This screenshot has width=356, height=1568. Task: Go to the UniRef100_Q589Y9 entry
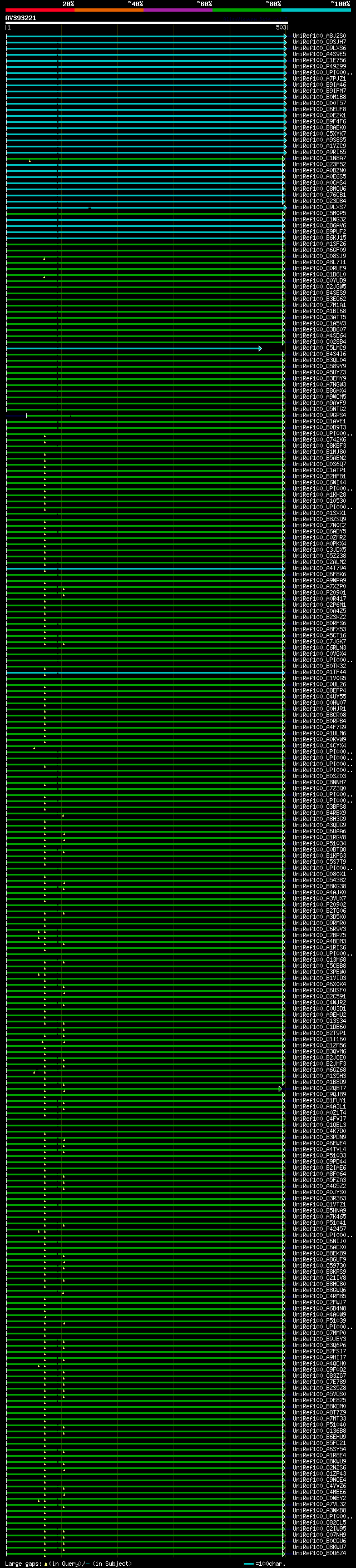click(319, 367)
